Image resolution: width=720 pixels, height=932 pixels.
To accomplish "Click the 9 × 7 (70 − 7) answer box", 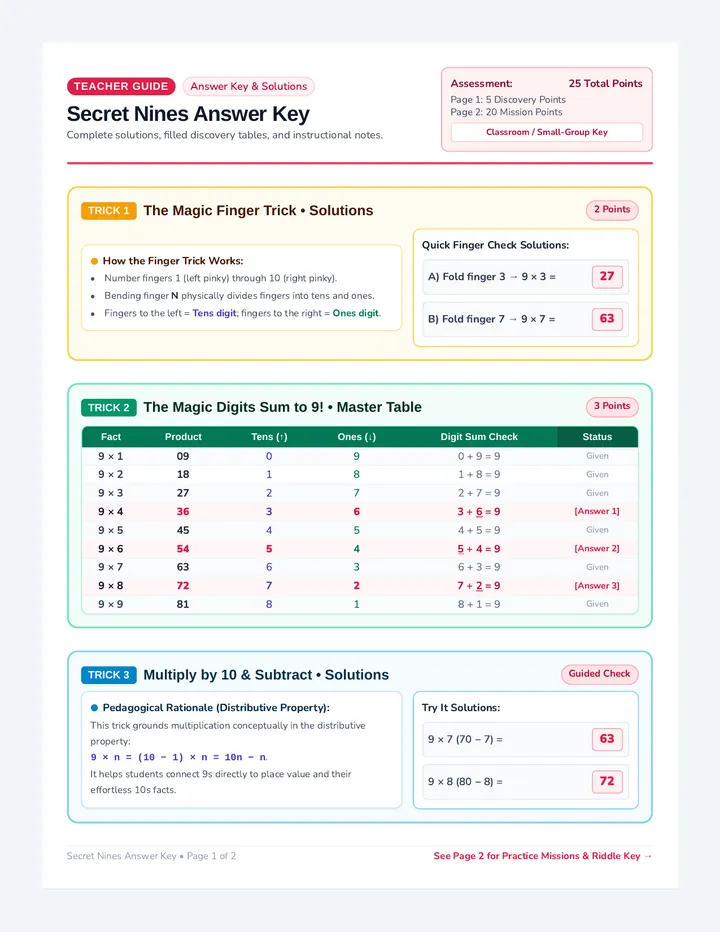I will [x=607, y=739].
